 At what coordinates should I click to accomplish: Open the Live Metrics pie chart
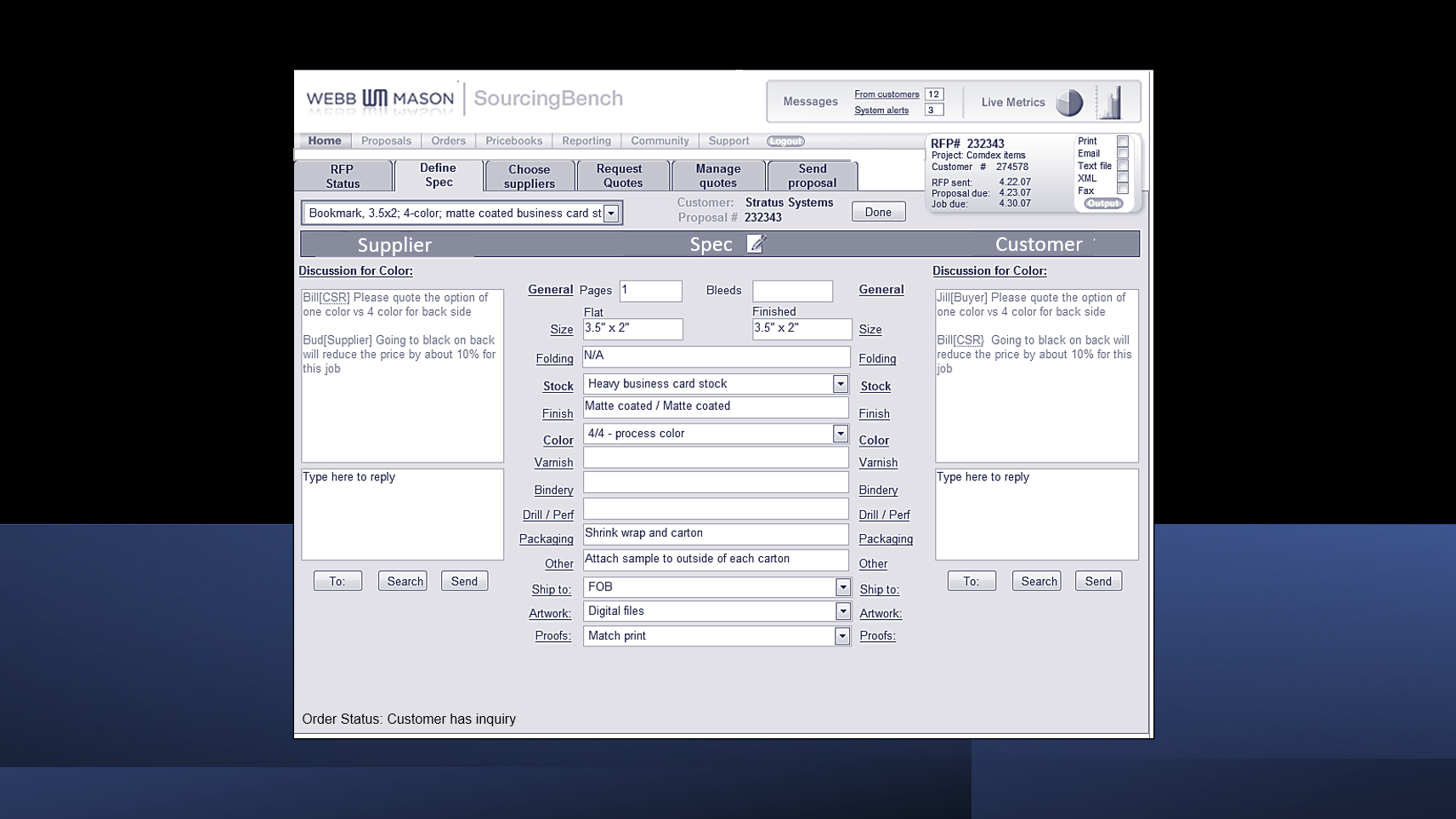(1069, 103)
